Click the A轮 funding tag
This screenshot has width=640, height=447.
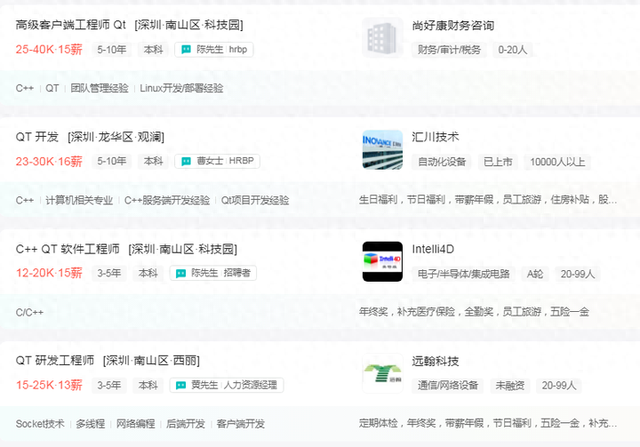click(x=535, y=274)
